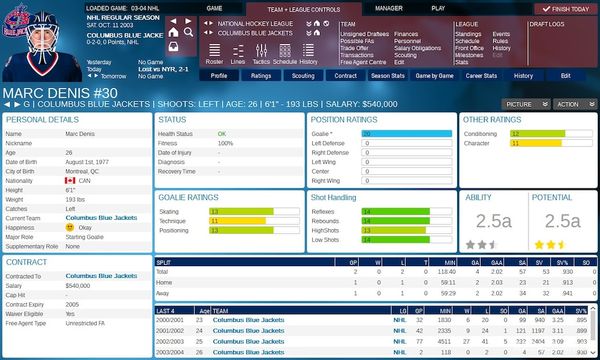Screen dimensions: 600x360
Task: Switch to the Season Stats tab
Action: click(x=388, y=76)
